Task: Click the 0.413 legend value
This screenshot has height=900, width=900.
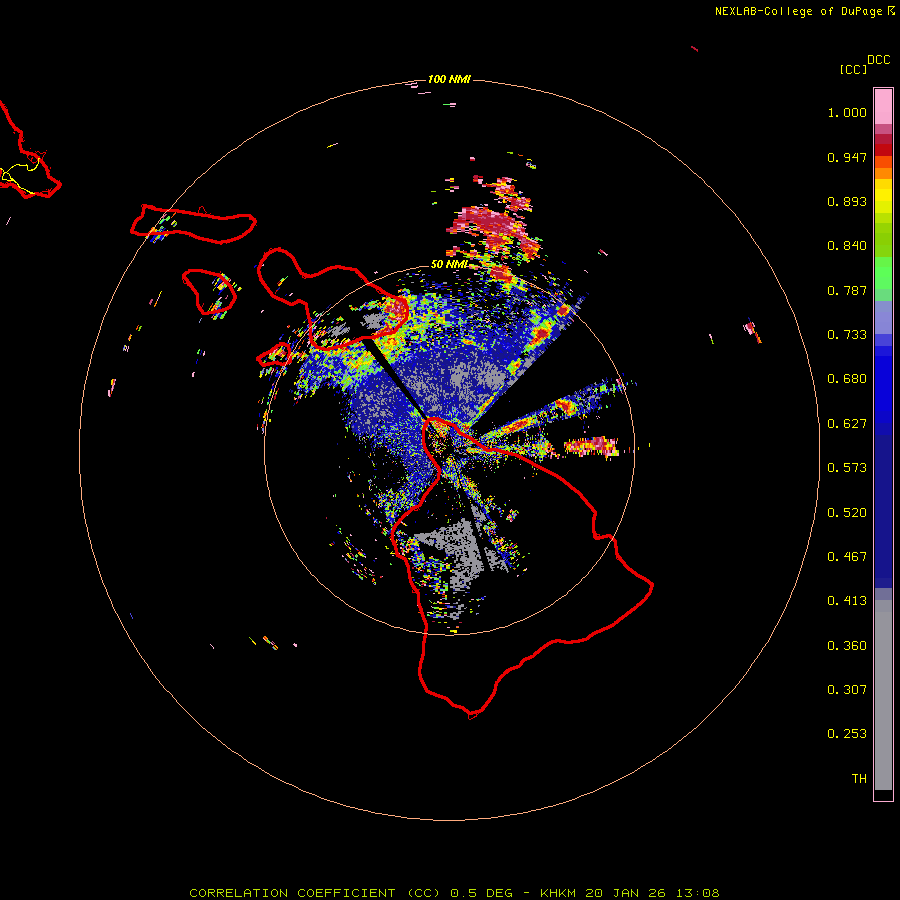Action: tap(847, 601)
